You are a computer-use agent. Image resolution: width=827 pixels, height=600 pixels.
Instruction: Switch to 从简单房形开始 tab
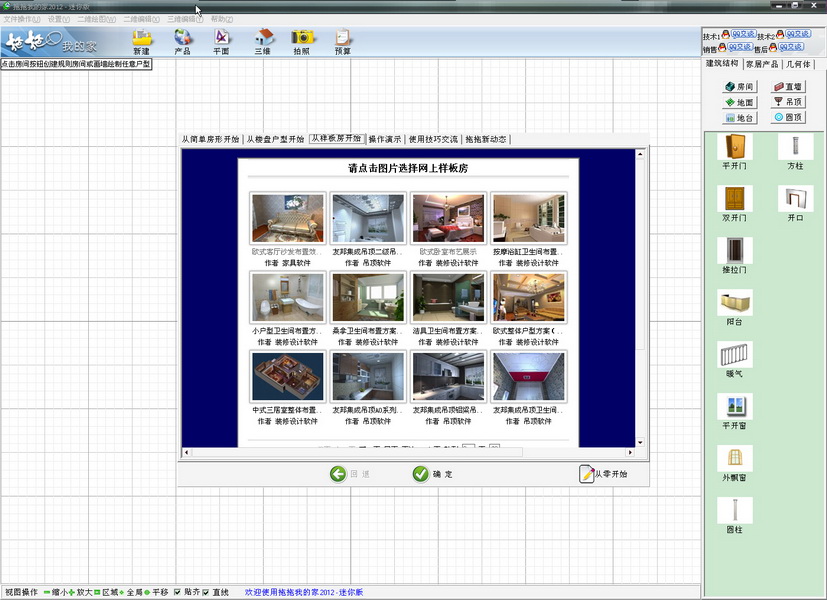pyautogui.click(x=210, y=139)
